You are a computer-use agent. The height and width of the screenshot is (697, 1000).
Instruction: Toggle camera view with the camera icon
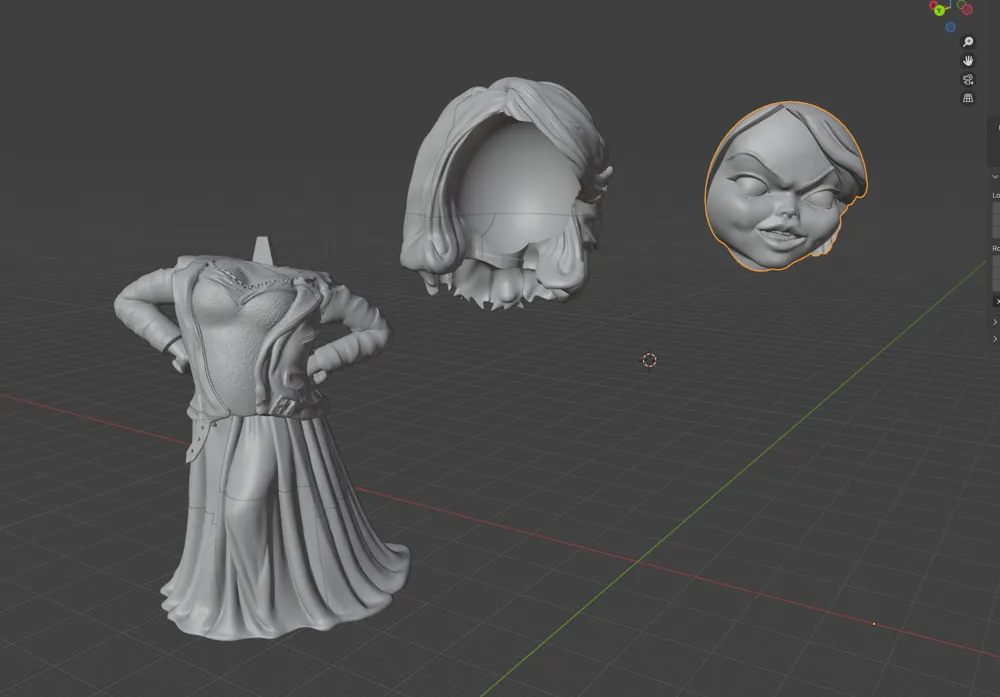(x=968, y=80)
